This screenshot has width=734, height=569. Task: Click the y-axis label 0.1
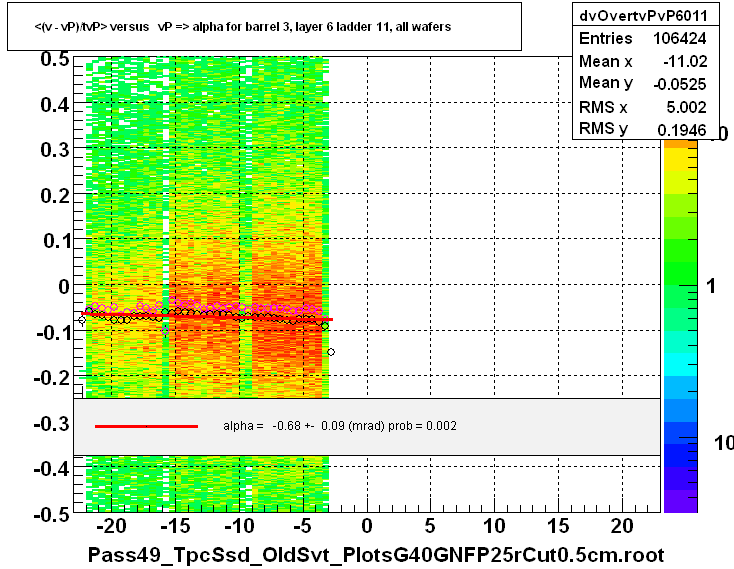point(56,241)
